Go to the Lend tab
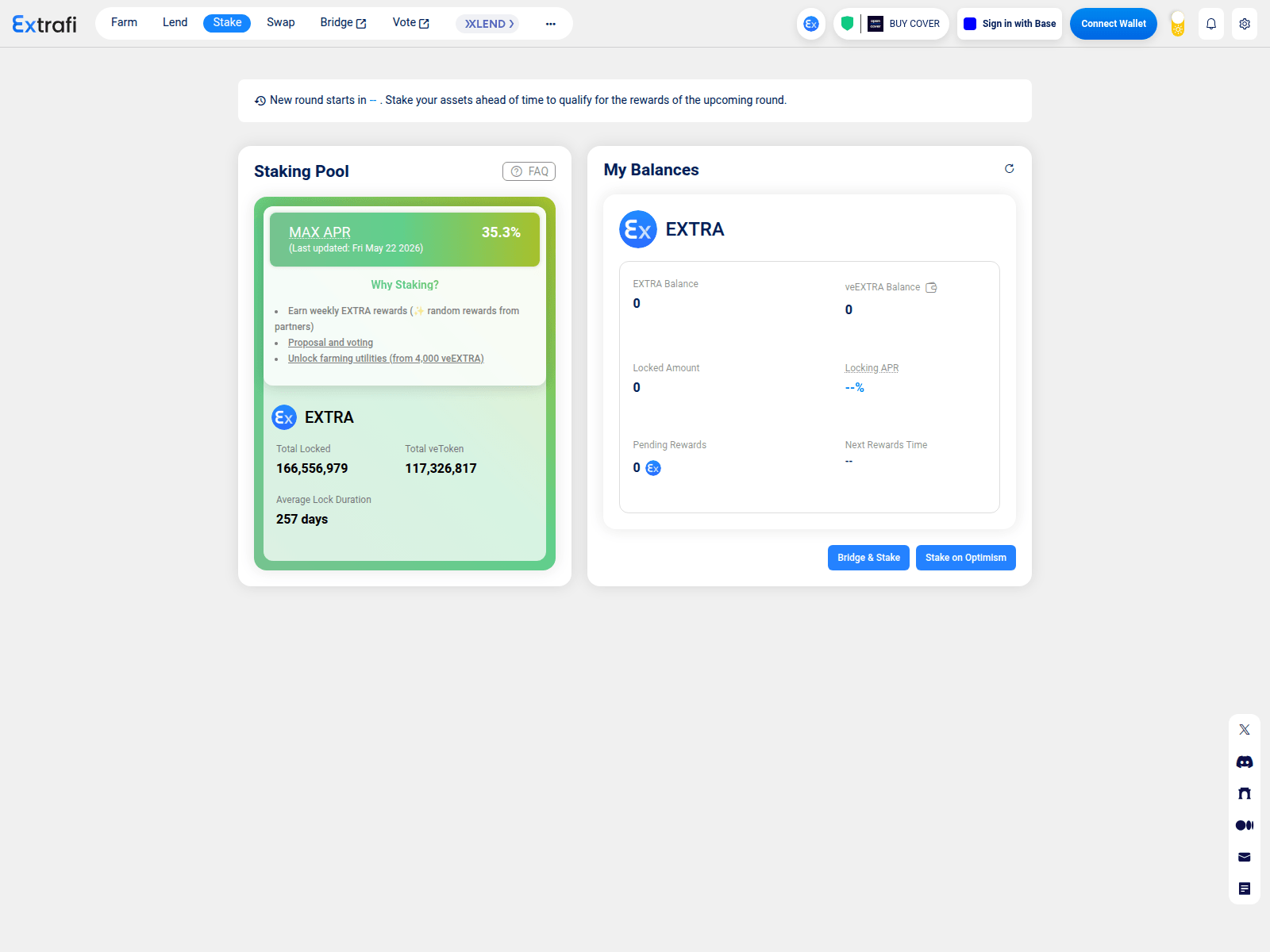This screenshot has height=952, width=1270. (175, 22)
